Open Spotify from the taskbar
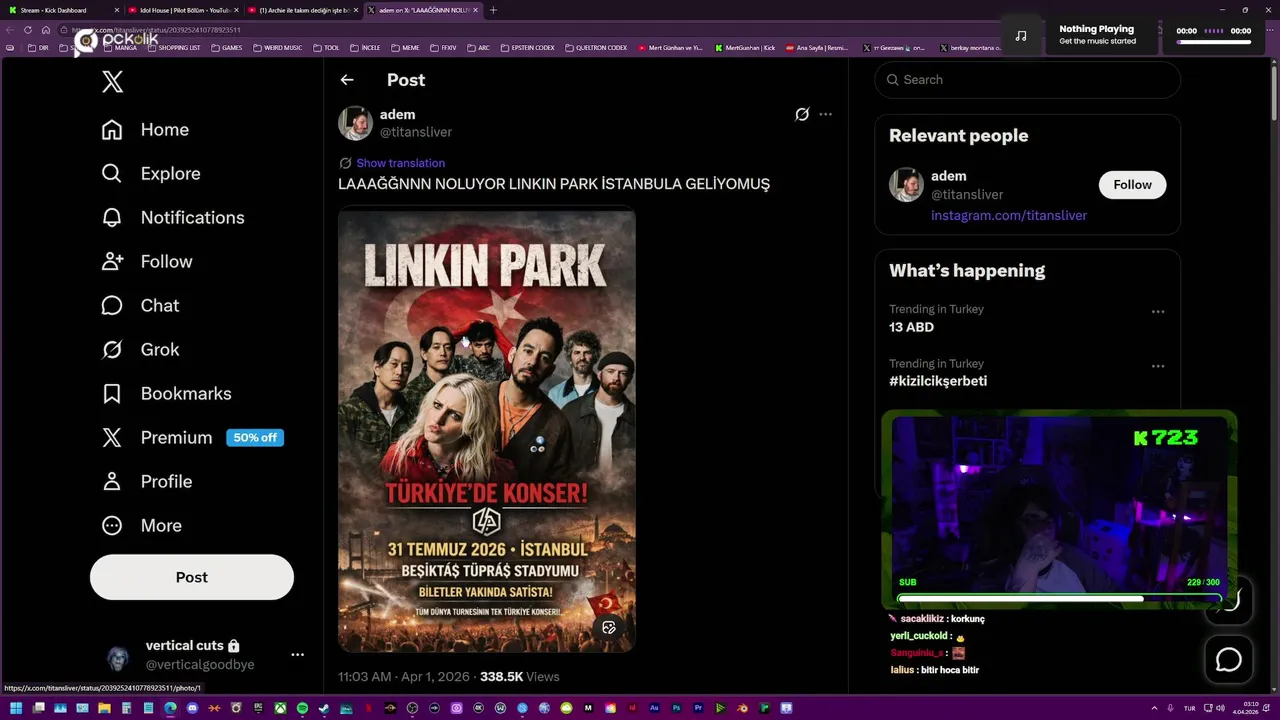 (302, 708)
